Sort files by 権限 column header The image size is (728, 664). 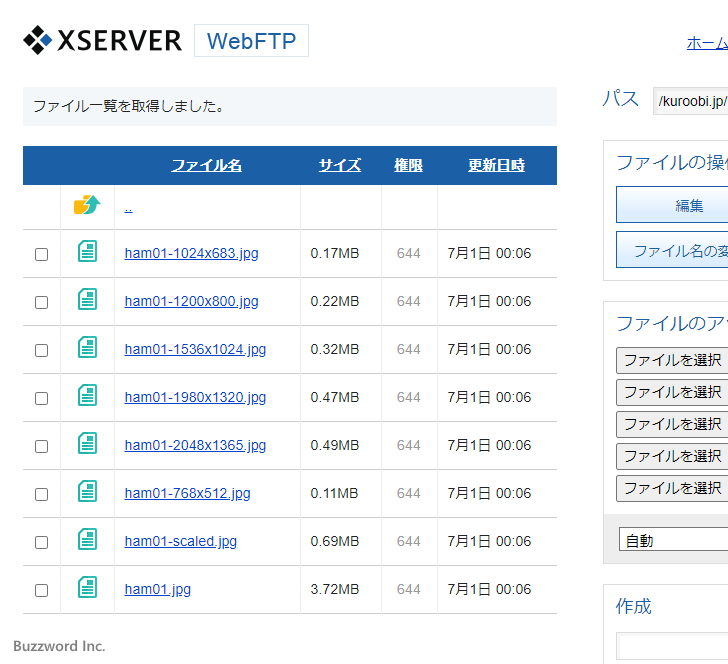[408, 165]
